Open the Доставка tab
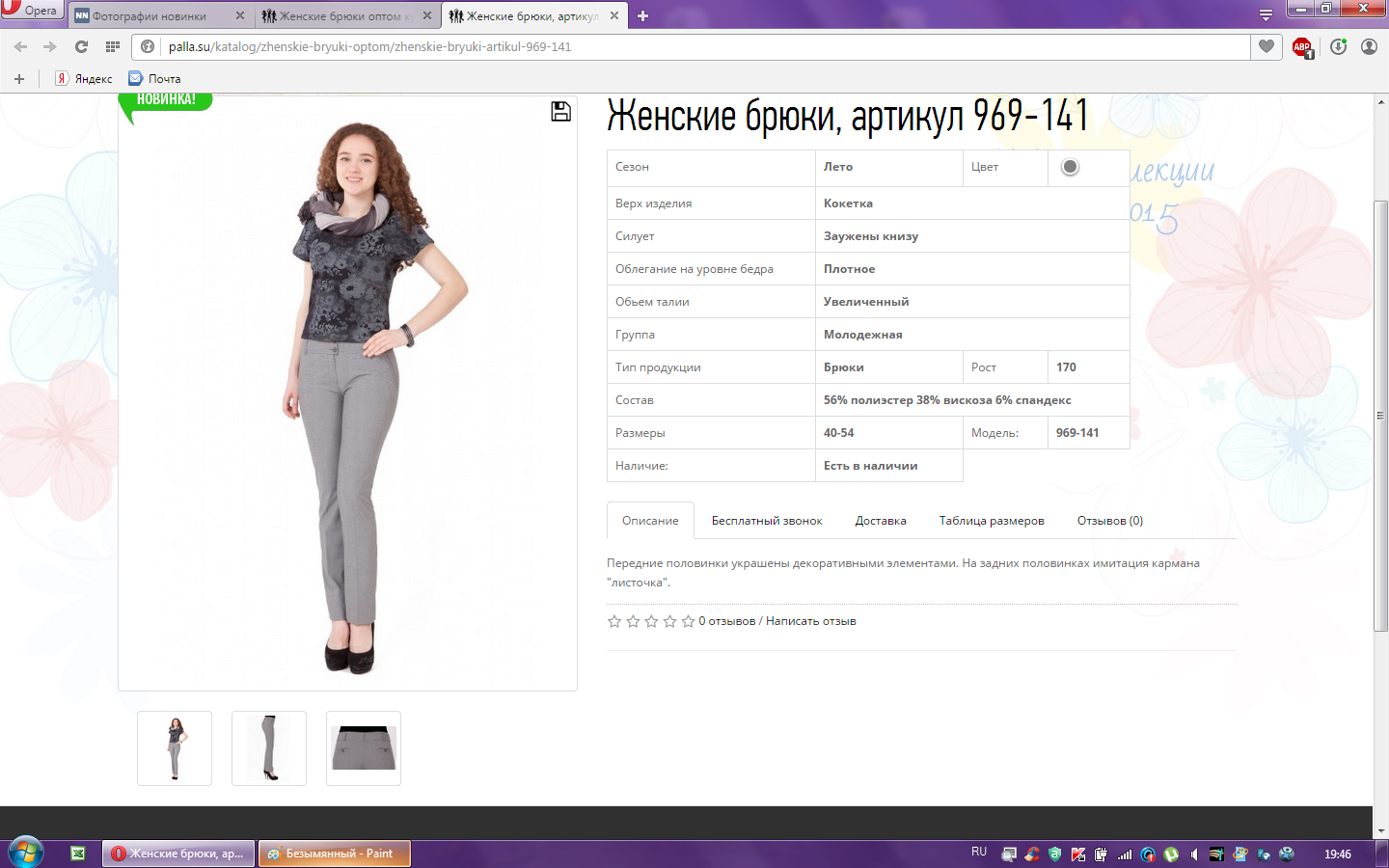This screenshot has height=868, width=1389. point(881,521)
